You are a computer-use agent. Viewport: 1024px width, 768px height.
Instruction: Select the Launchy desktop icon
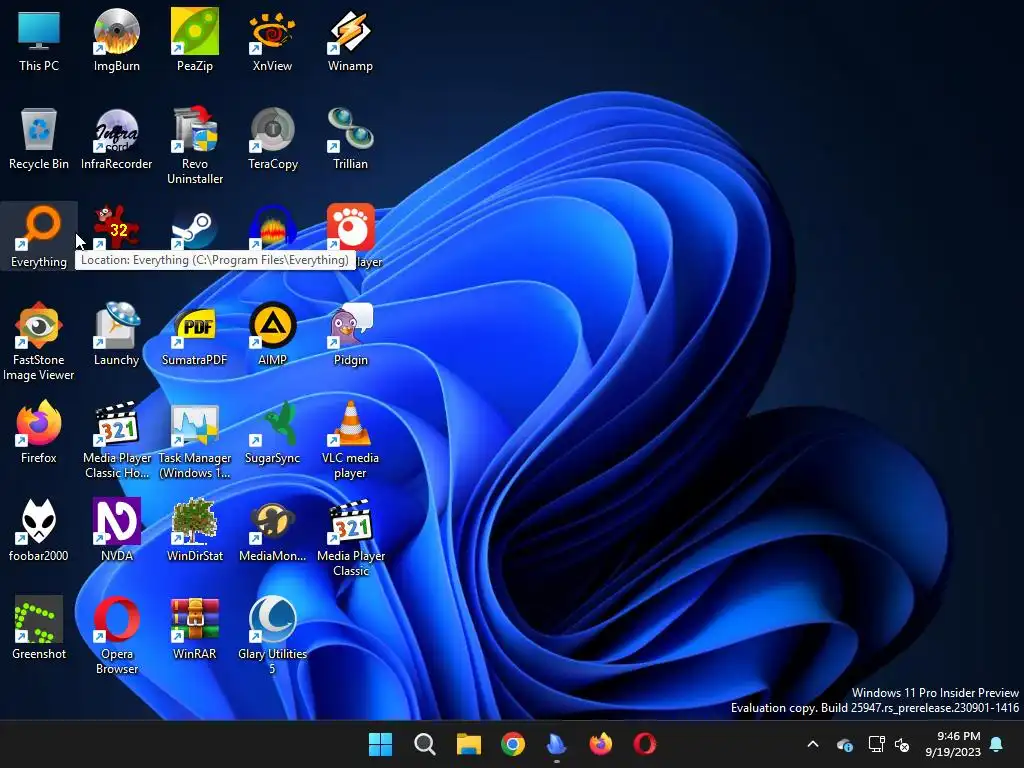pyautogui.click(x=116, y=334)
